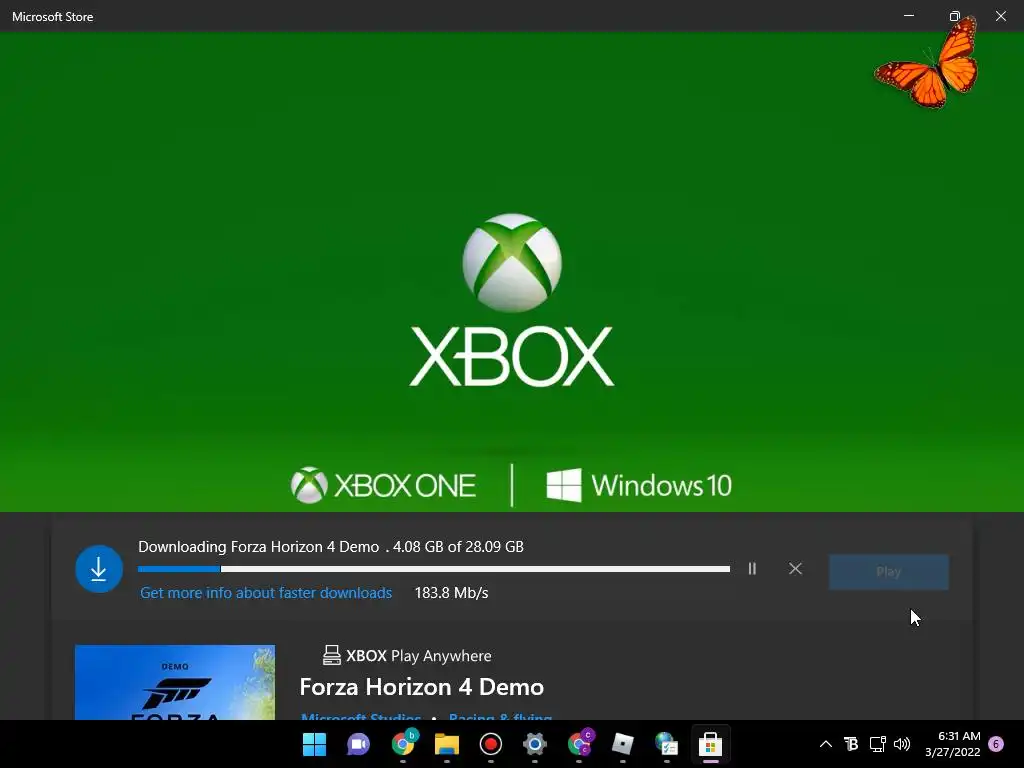This screenshot has height=768, width=1024.
Task: Open 'Get more info about faster downloads' link
Action: [266, 593]
